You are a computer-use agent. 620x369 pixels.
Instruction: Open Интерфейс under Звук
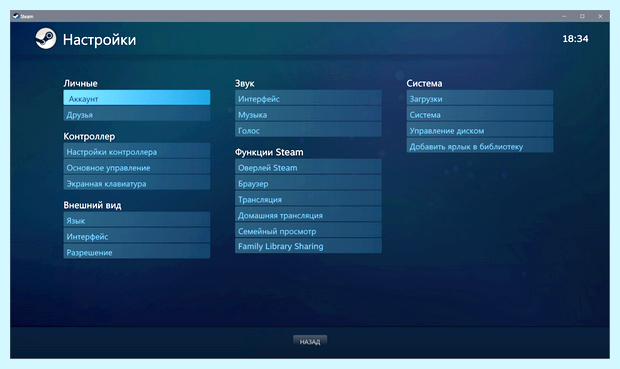pos(308,98)
